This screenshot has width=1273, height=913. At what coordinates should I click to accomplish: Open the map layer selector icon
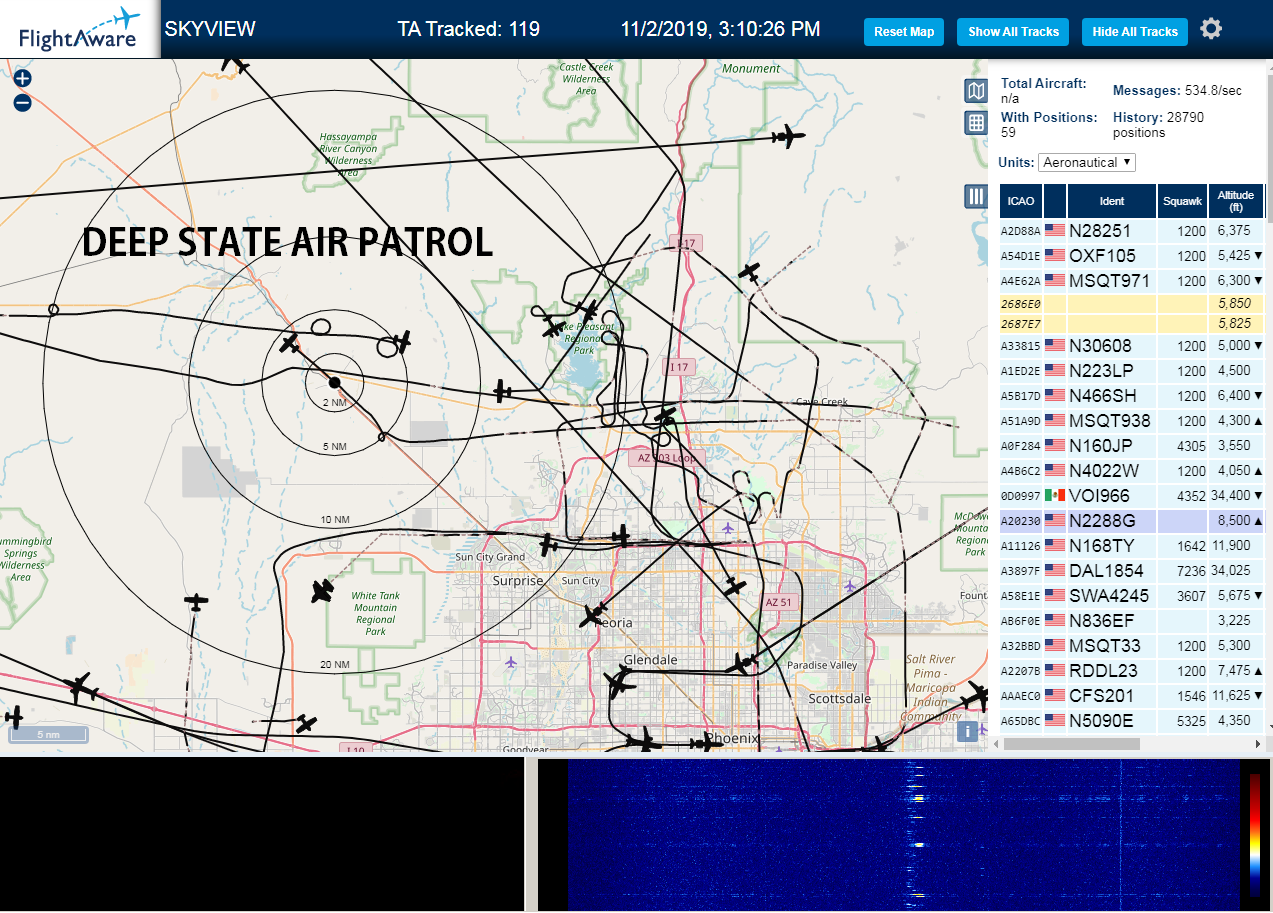pos(976,91)
